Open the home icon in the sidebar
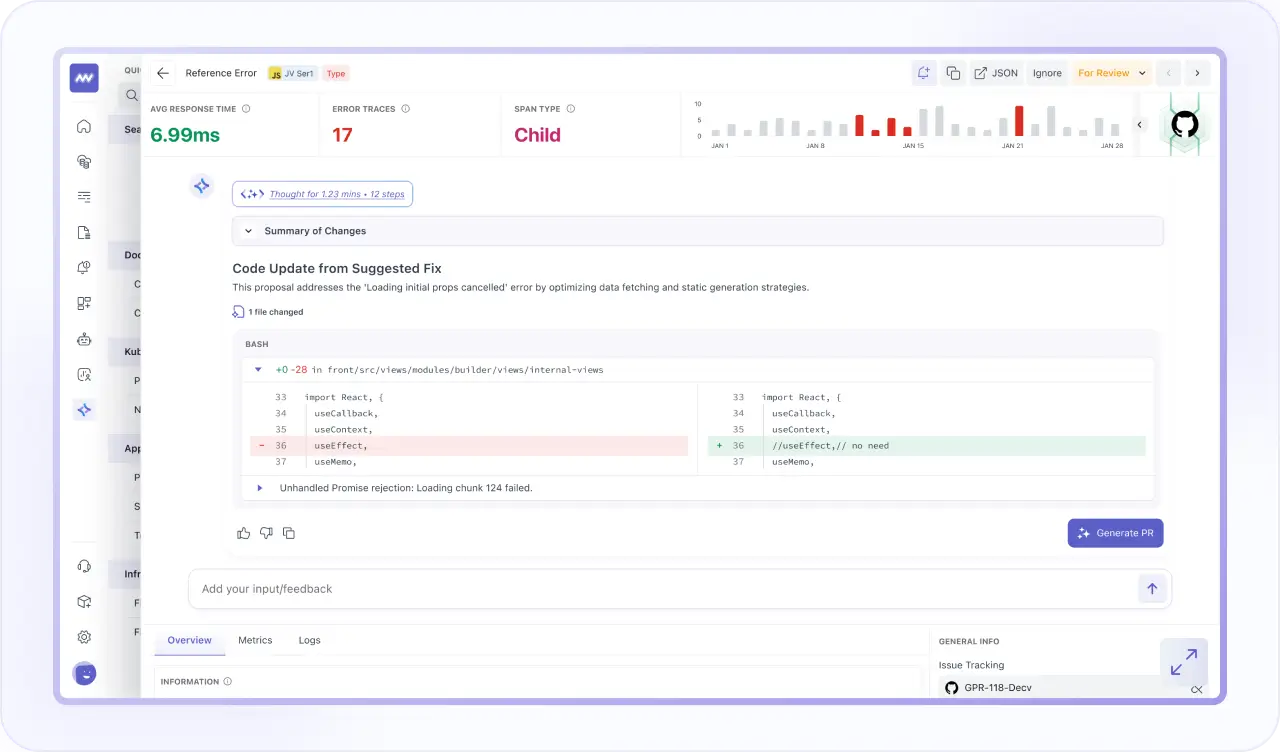 (84, 126)
